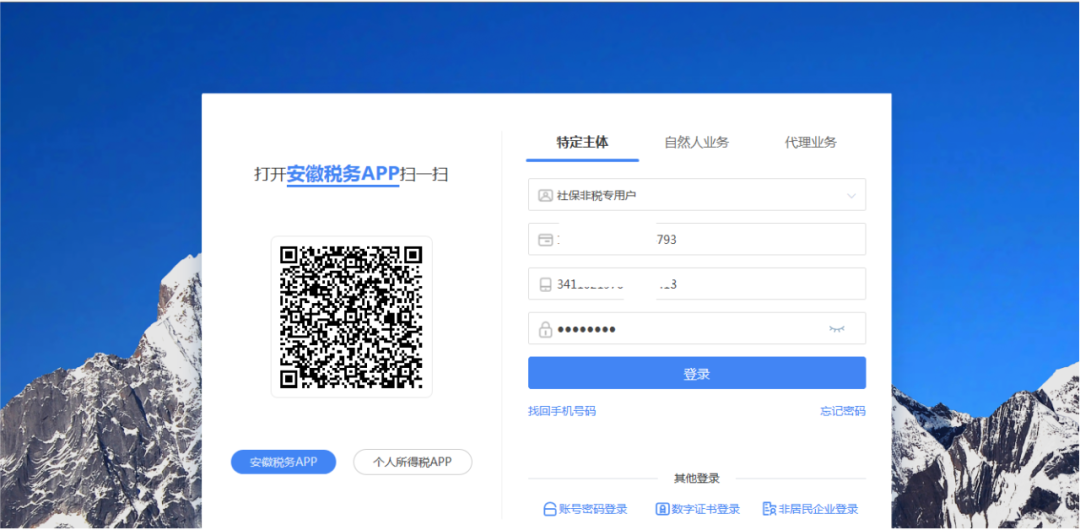Click the blue 登录 button

696,374
